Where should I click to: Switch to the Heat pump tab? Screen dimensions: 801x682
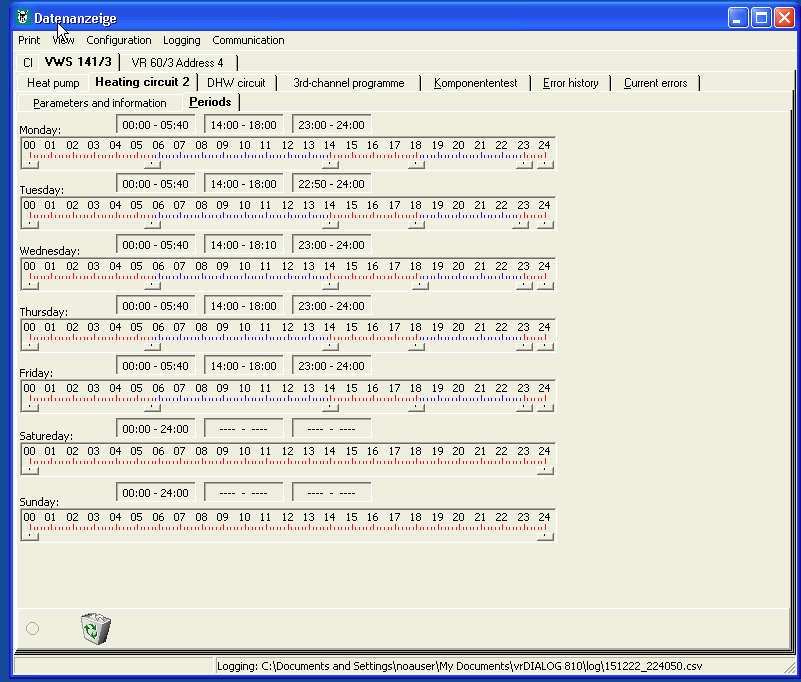[x=53, y=83]
